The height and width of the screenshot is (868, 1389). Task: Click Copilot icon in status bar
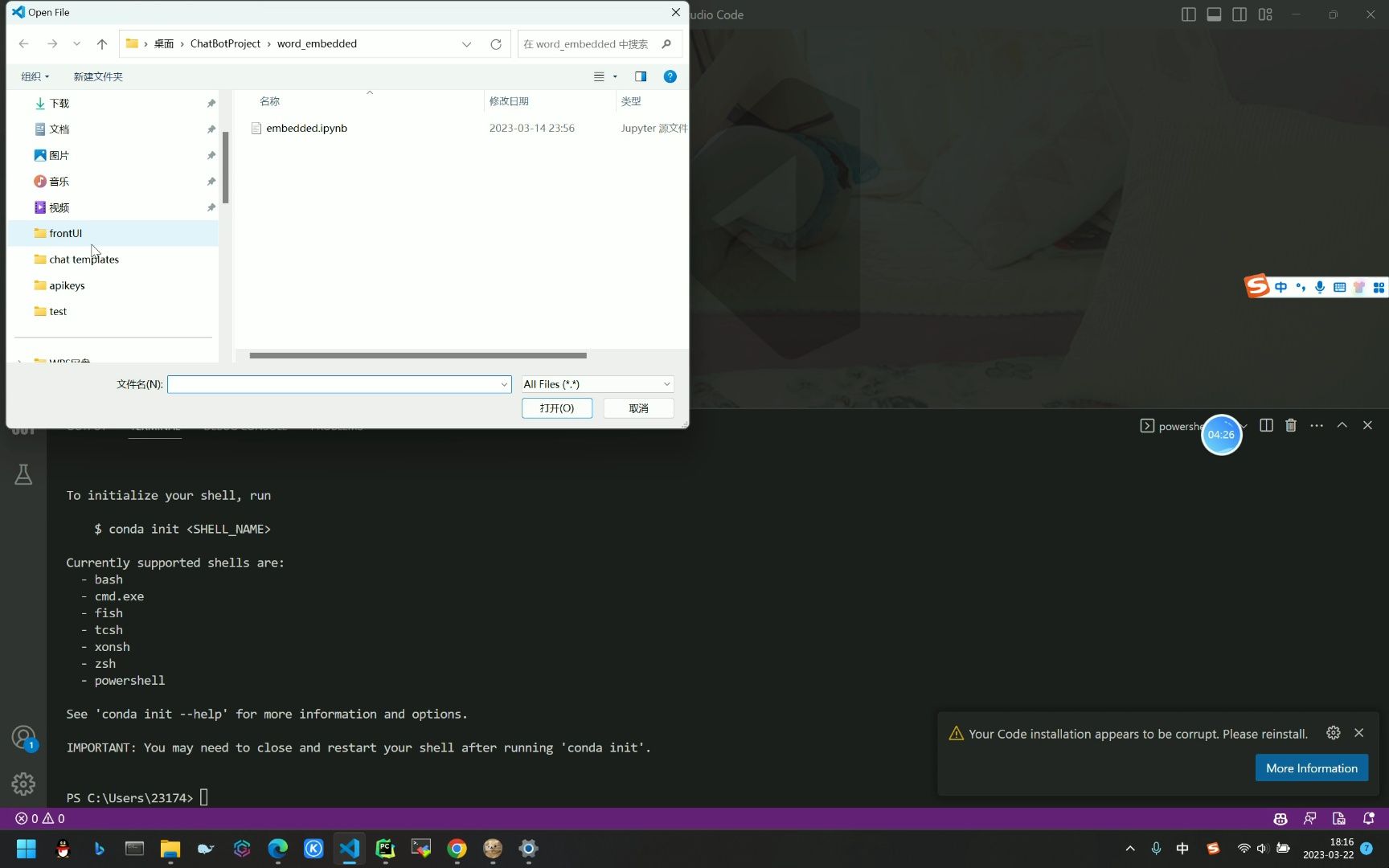click(1280, 818)
